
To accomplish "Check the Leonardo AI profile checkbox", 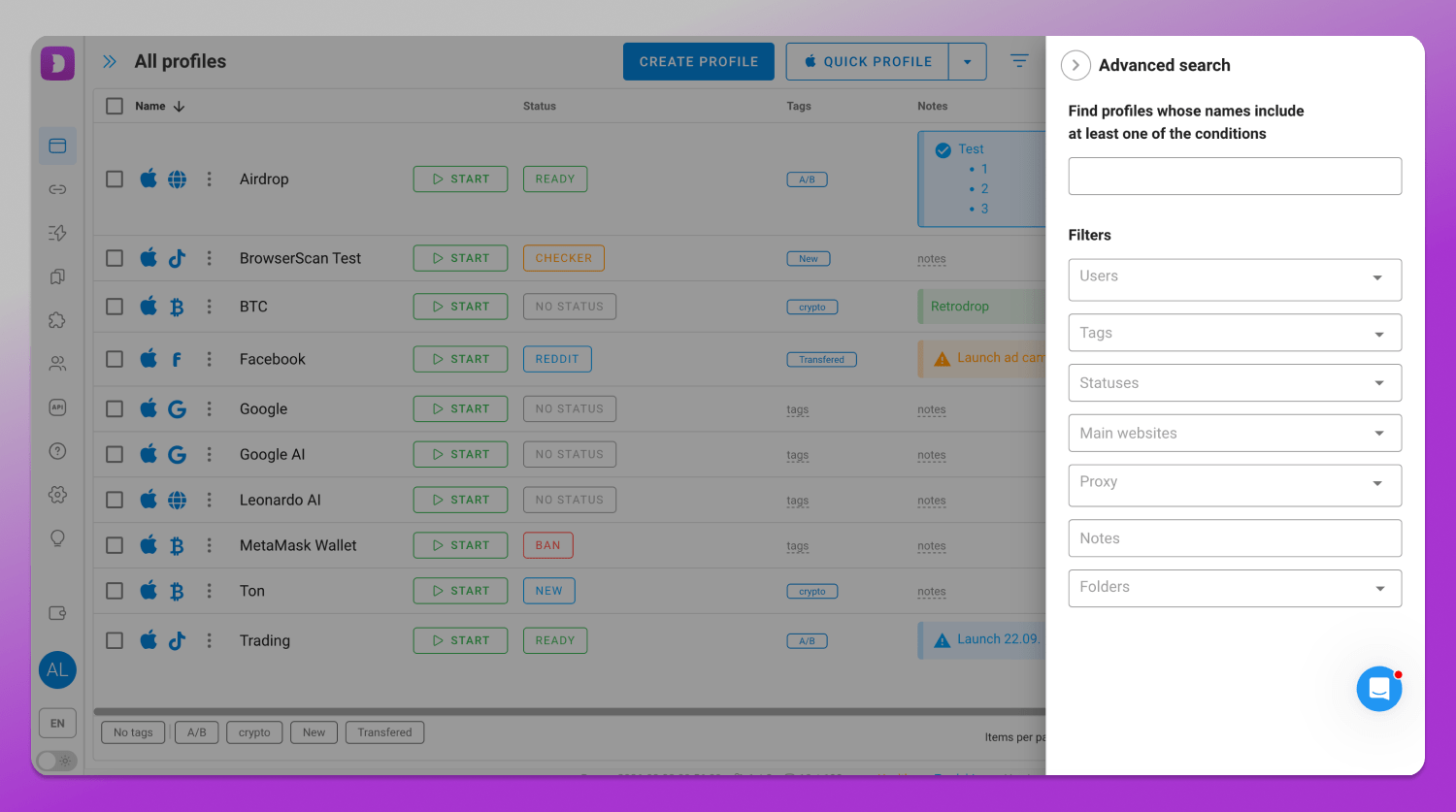I will pyautogui.click(x=115, y=500).
